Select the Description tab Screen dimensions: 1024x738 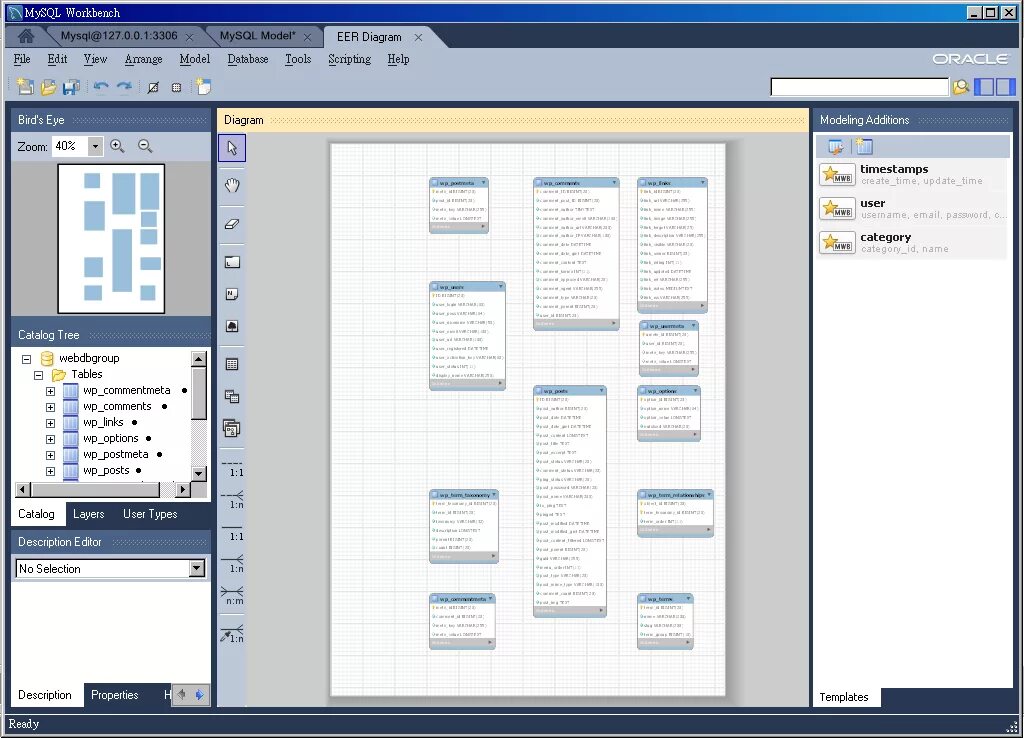tap(45, 695)
